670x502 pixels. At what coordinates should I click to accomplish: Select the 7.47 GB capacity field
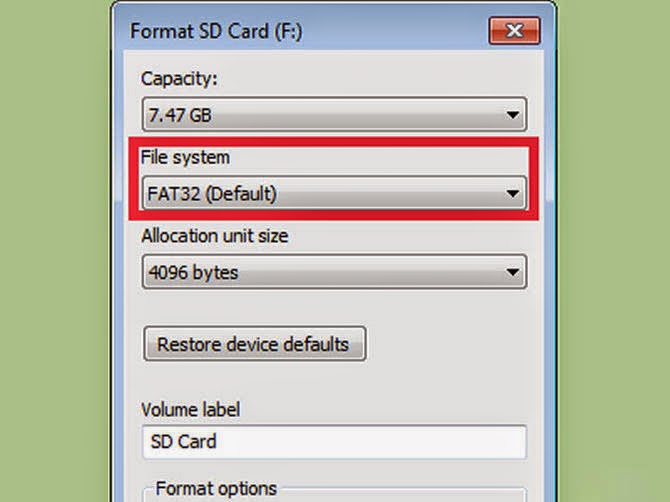click(300, 115)
